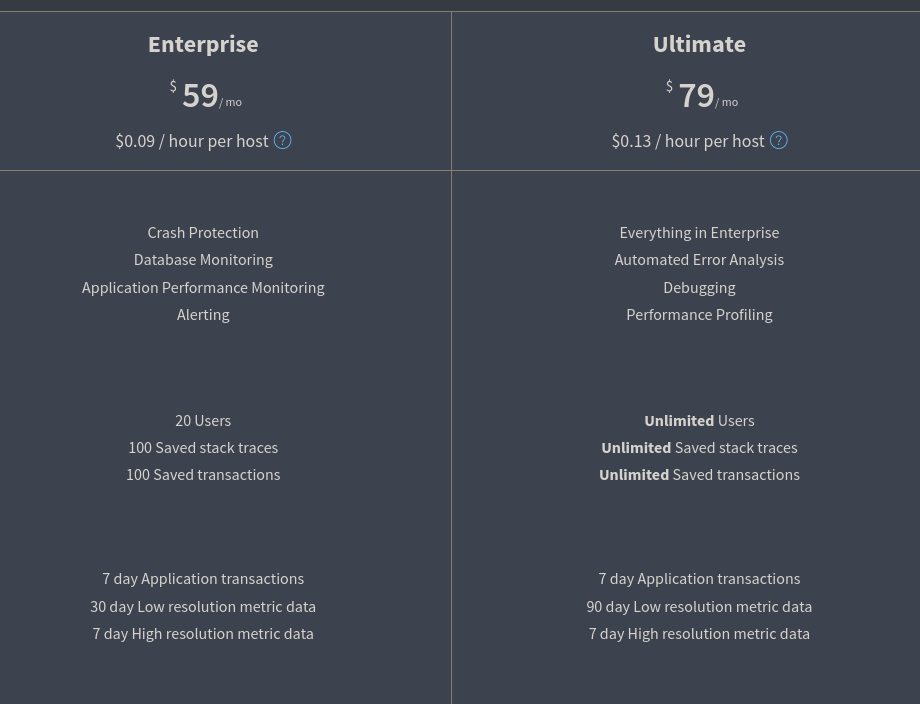The image size is (920, 704).
Task: Select the Ultimate plan heading
Action: 699,45
